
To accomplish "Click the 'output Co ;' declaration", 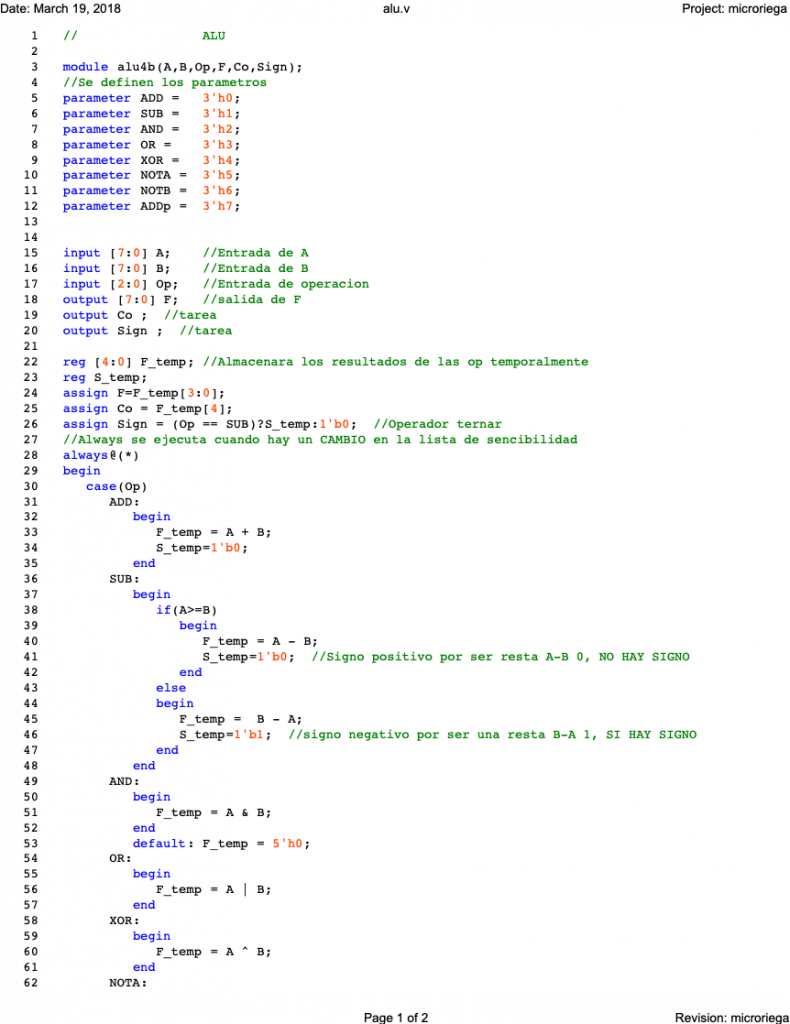I will pos(105,316).
